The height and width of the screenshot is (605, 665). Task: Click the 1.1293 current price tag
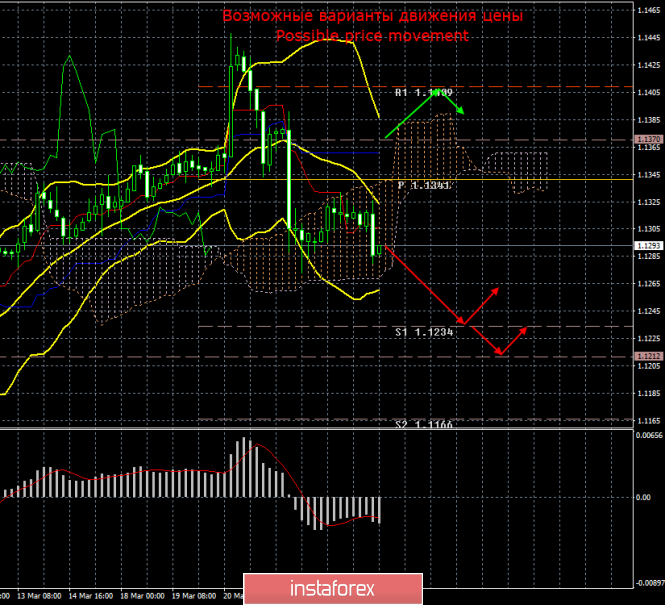[x=646, y=246]
